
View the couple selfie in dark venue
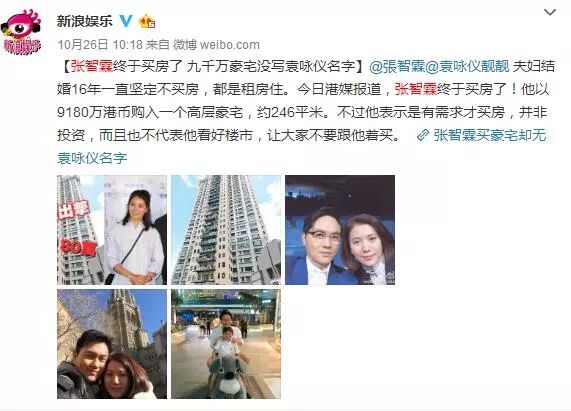tap(340, 230)
